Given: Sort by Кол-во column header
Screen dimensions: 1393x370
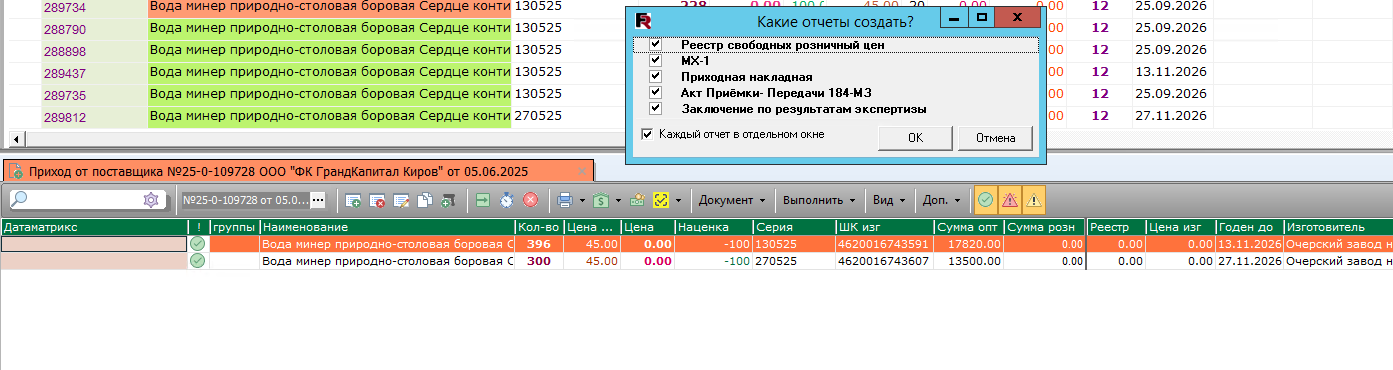Looking at the screenshot, I should click(538, 227).
